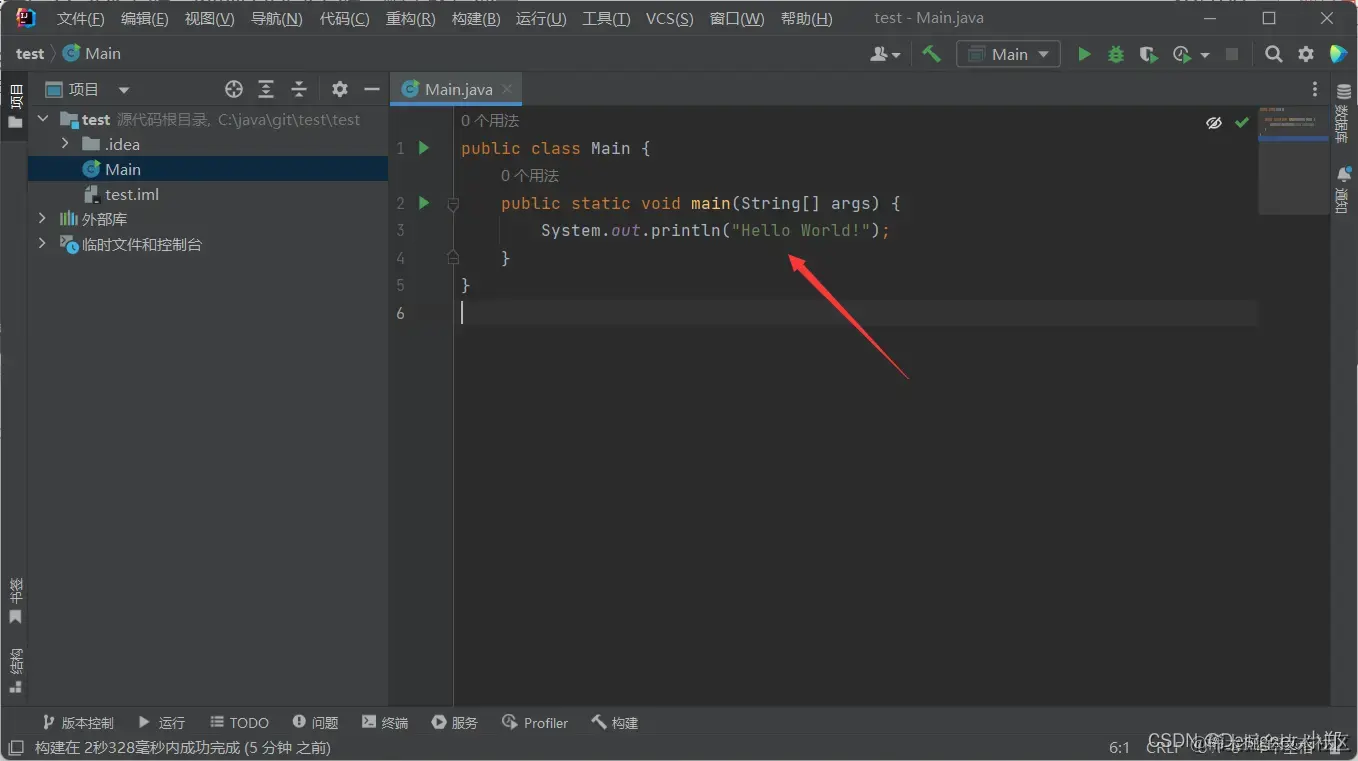
Task: Open the 导航(N) menu
Action: click(x=276, y=19)
